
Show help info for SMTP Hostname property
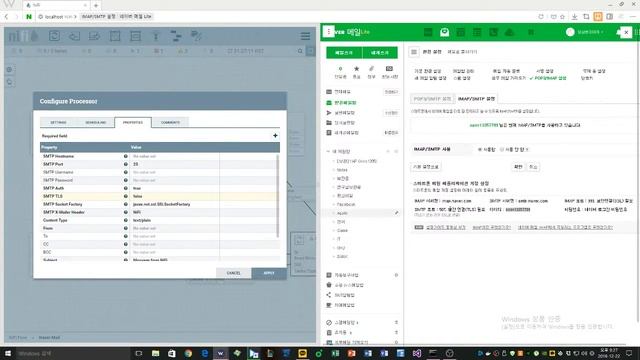[126, 156]
